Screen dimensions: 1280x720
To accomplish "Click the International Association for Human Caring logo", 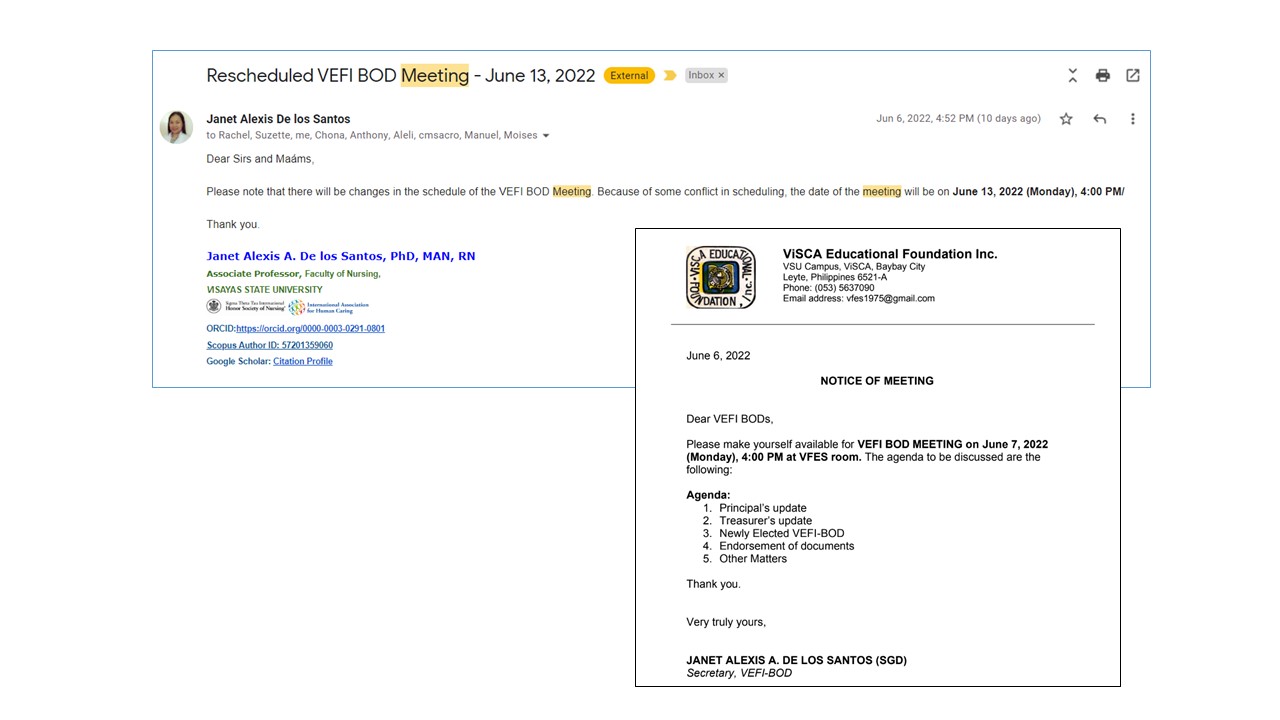I will (x=329, y=307).
